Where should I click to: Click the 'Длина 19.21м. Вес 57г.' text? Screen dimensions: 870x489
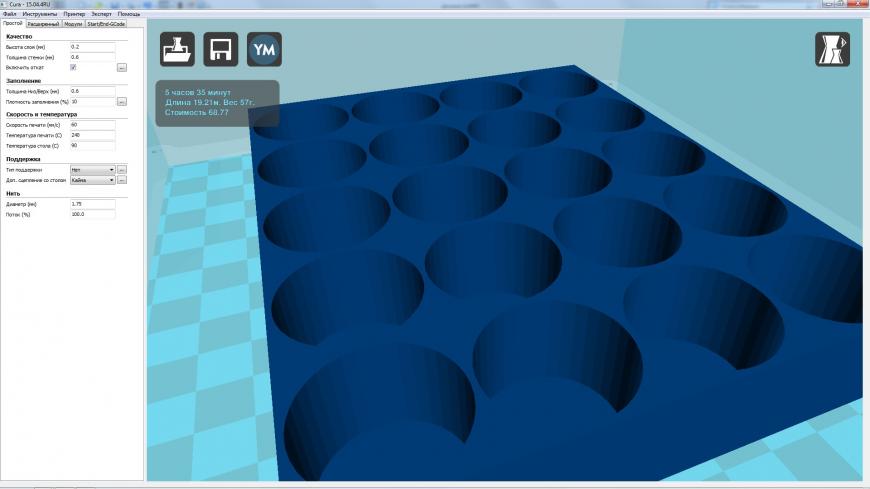pyautogui.click(x=210, y=102)
